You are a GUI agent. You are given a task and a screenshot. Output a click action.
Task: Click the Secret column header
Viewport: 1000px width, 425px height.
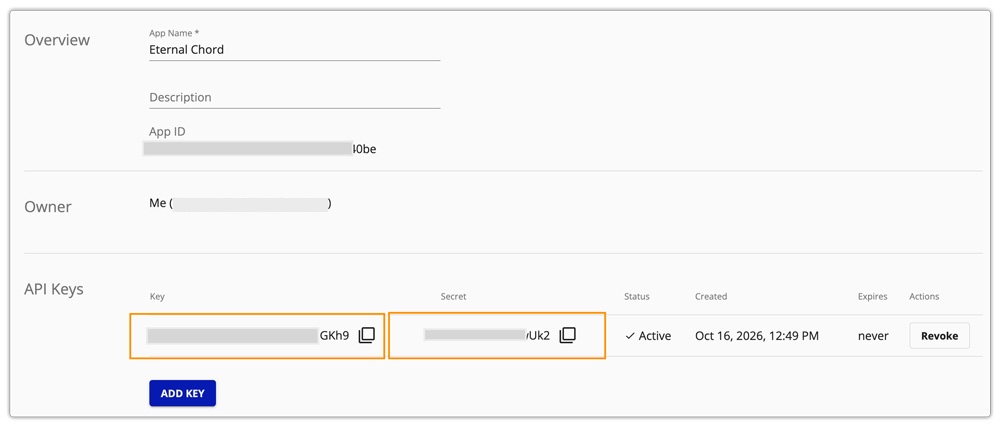tap(453, 297)
